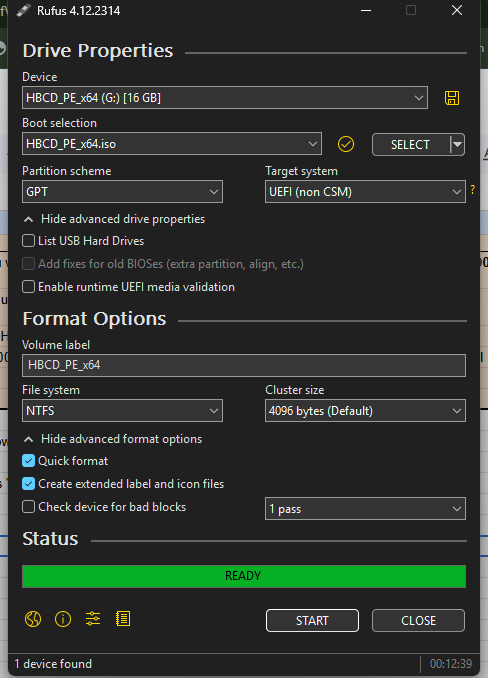Open the File system dropdown

pos(122,410)
